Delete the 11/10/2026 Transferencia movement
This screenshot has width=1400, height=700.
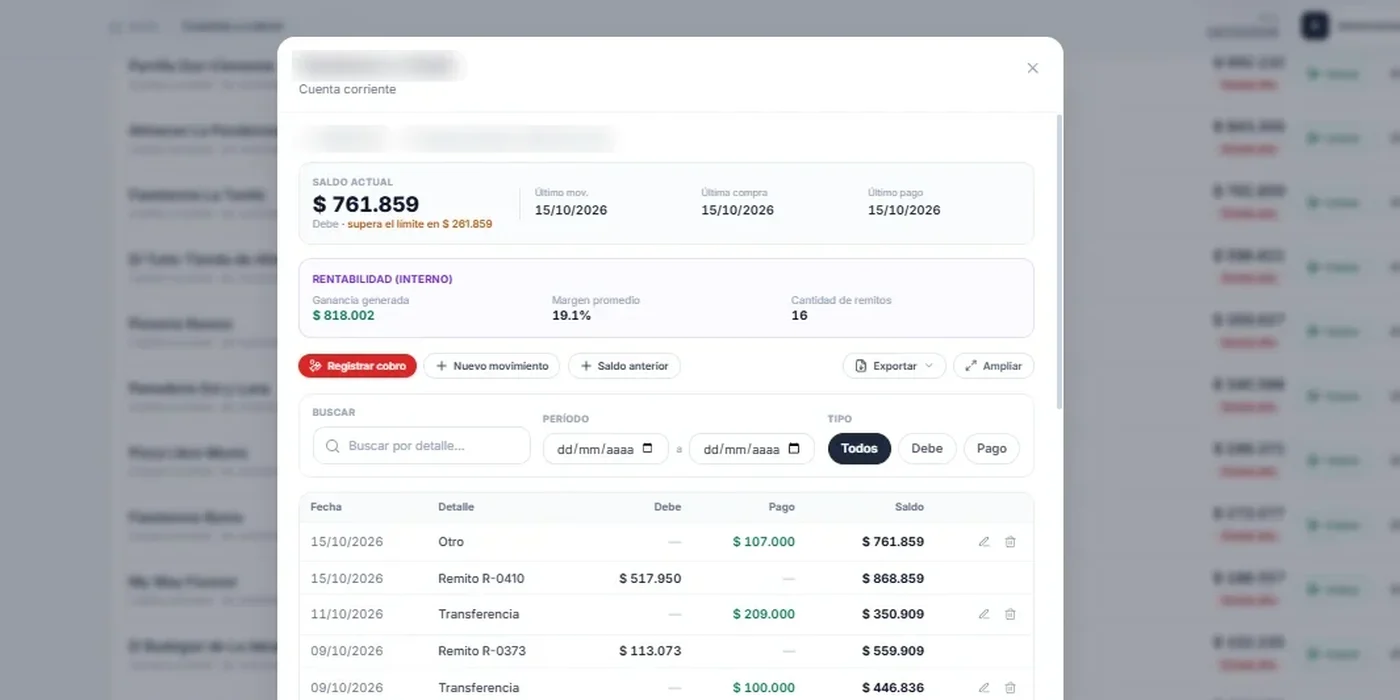tap(1010, 614)
